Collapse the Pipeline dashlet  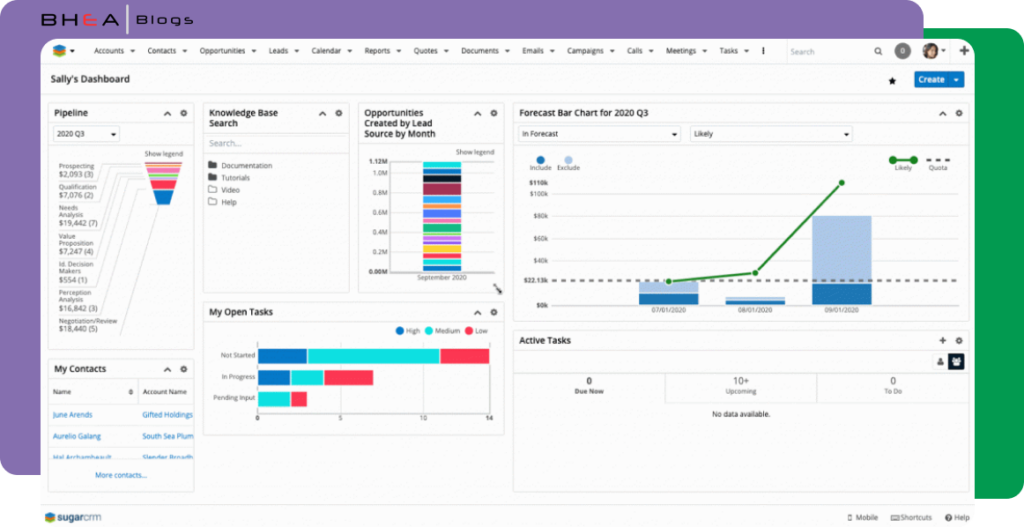tap(167, 113)
